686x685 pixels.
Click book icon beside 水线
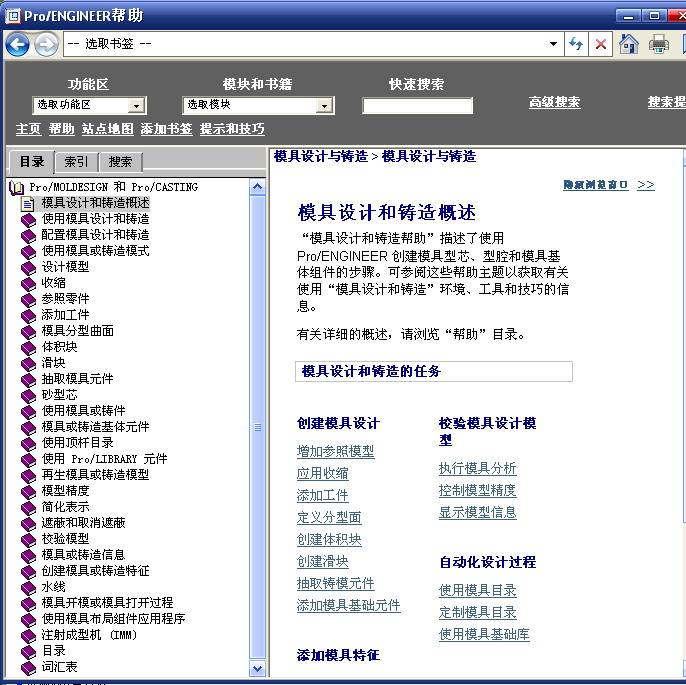[28, 587]
